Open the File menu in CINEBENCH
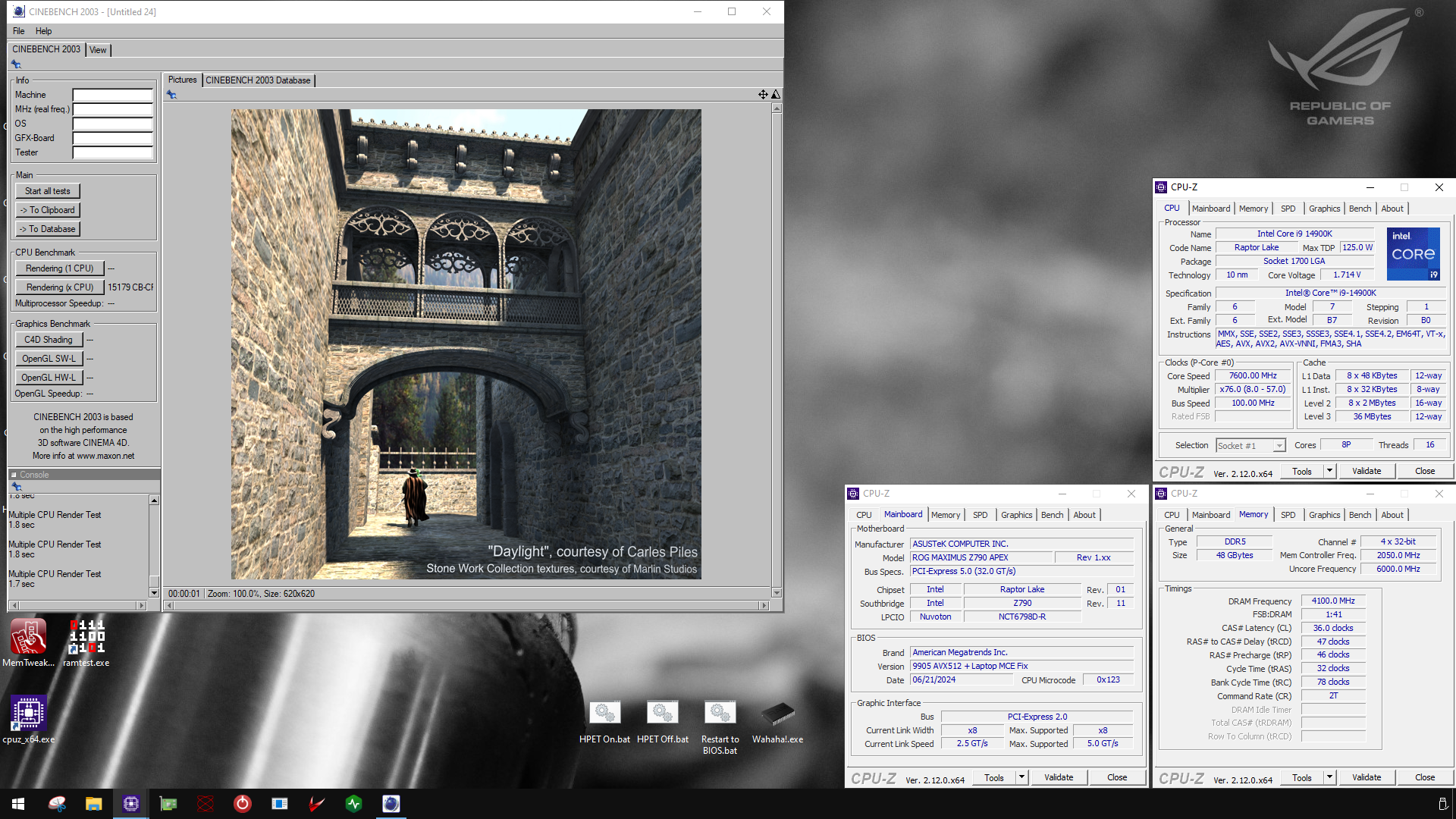Image resolution: width=1456 pixels, height=819 pixels. (x=19, y=31)
